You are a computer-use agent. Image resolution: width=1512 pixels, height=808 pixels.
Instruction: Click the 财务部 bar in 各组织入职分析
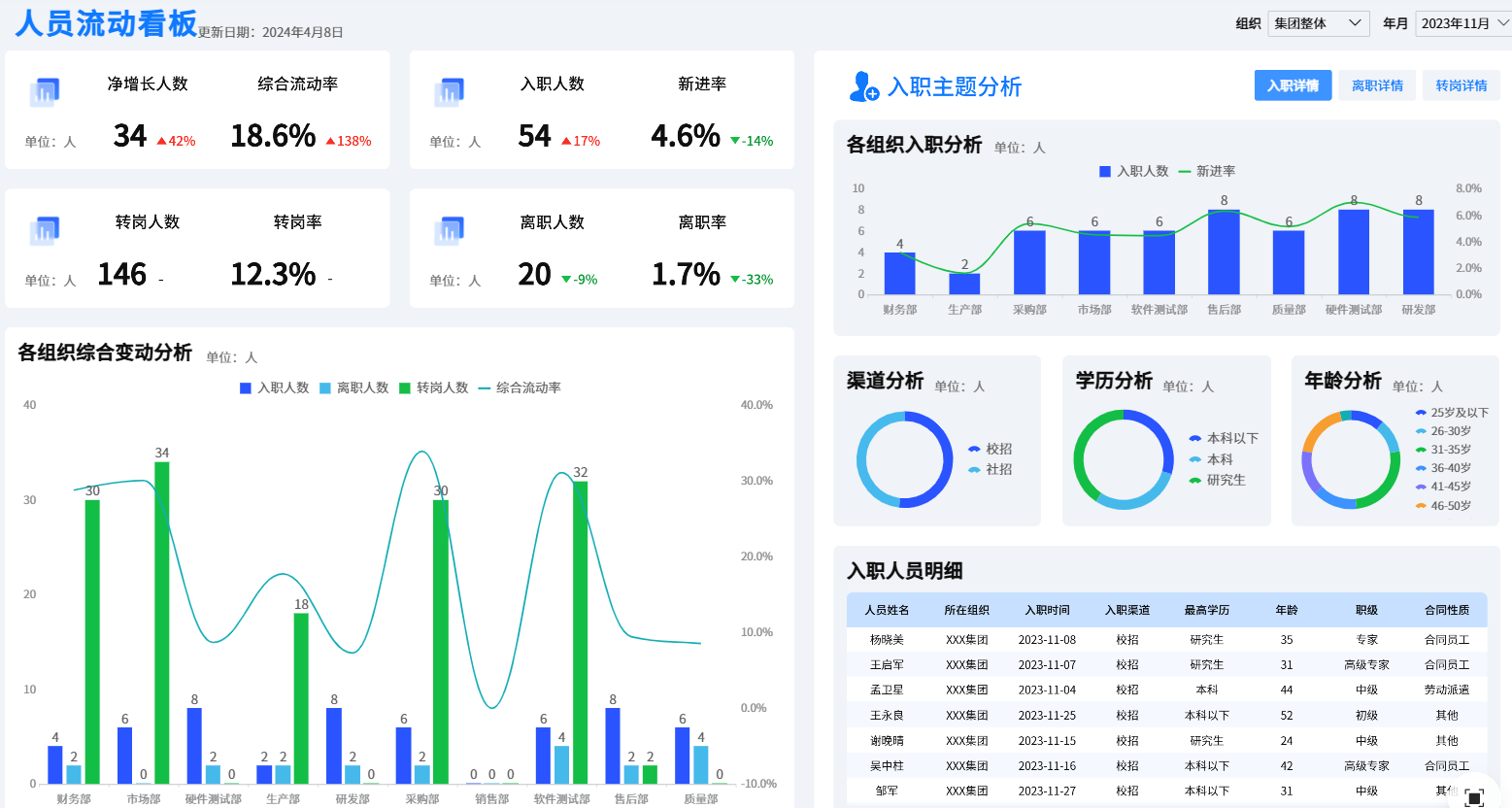coord(899,273)
